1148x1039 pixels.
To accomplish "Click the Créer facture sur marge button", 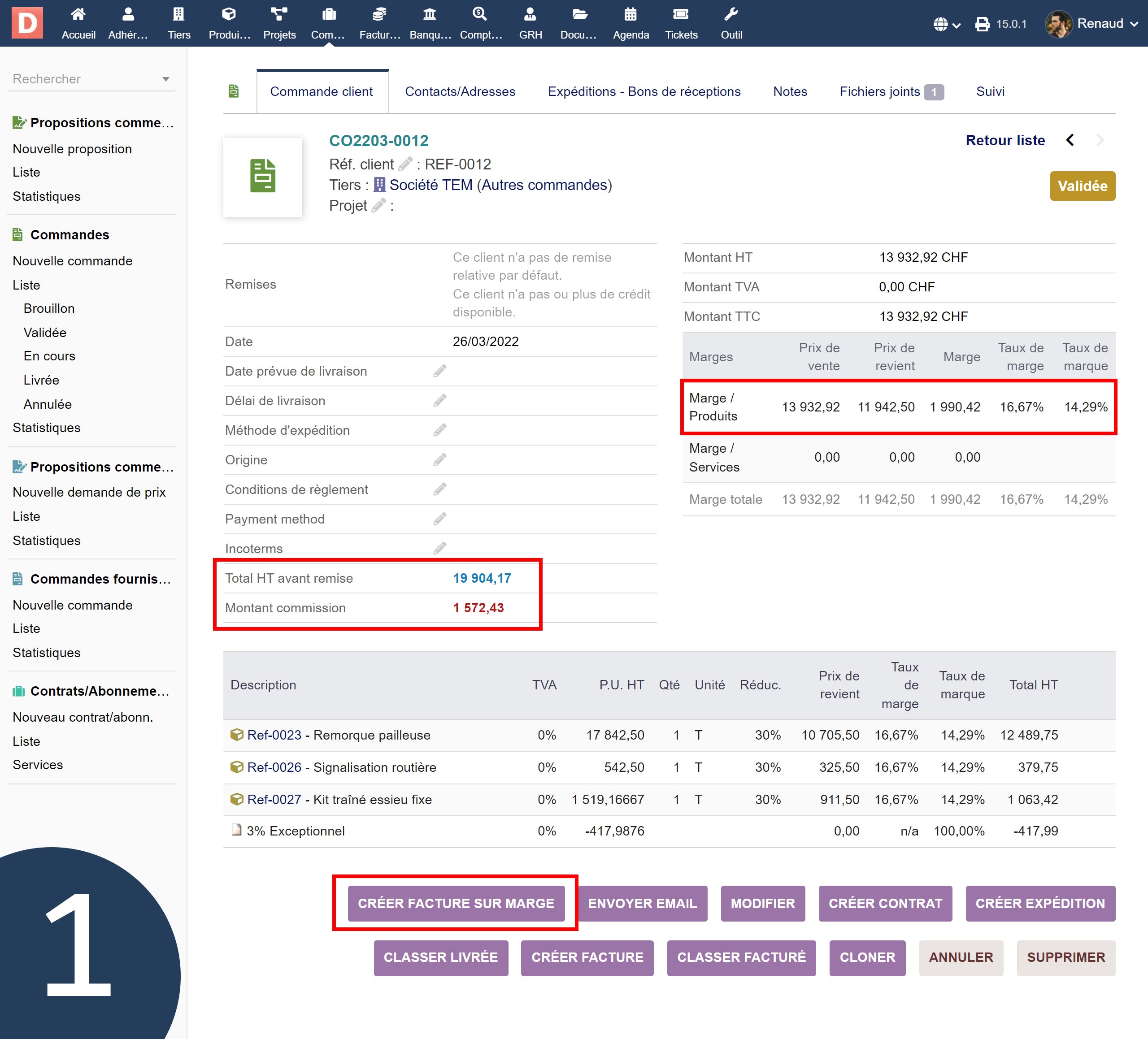I will 456,903.
